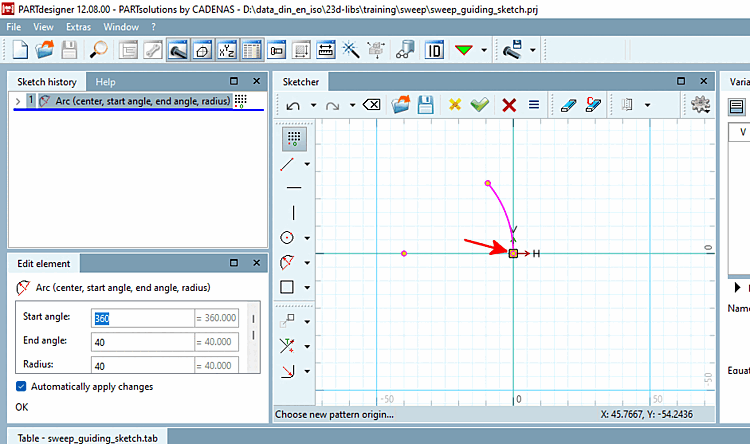
Task: Select the corner fillet tool
Action: (287, 371)
